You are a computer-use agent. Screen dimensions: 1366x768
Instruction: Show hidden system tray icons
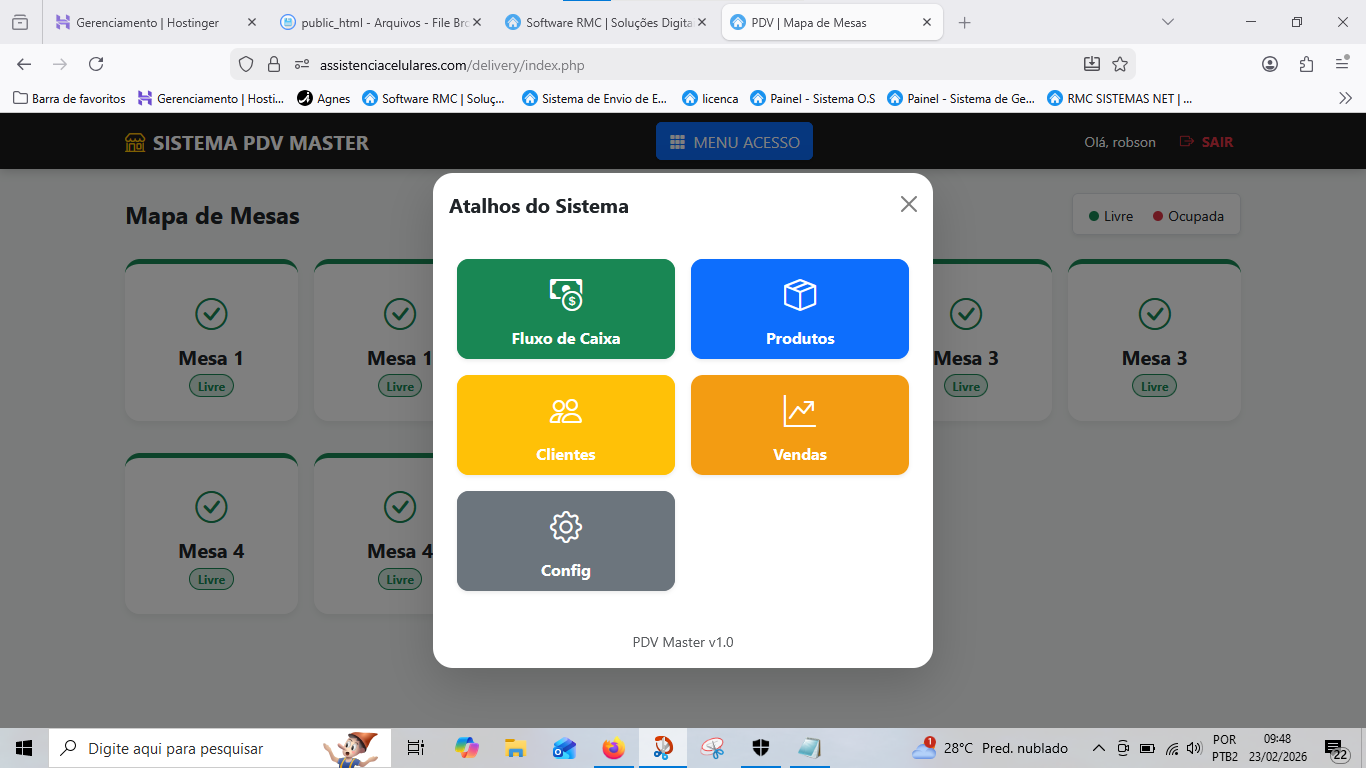click(x=1098, y=748)
